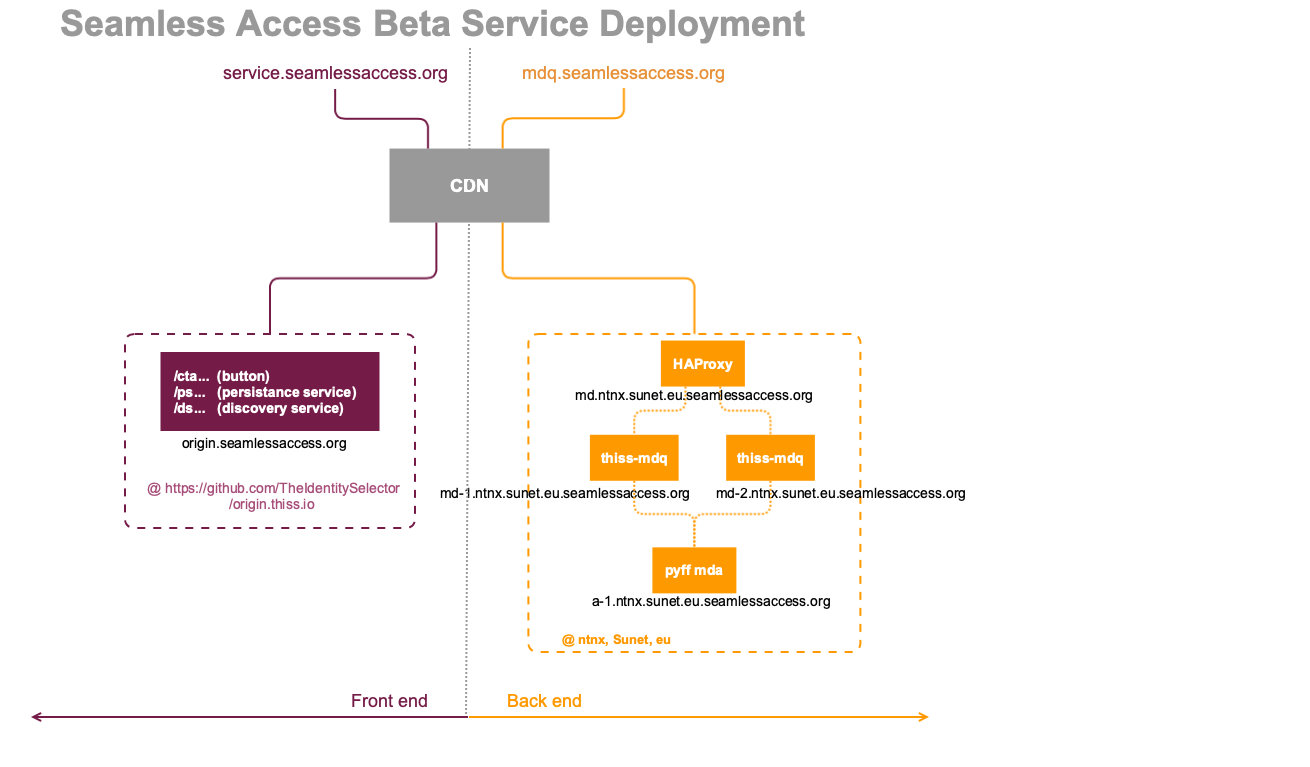Click the maroon /cta /ps /ds services box
Viewport: 1310px width, 767px height.
(270, 391)
